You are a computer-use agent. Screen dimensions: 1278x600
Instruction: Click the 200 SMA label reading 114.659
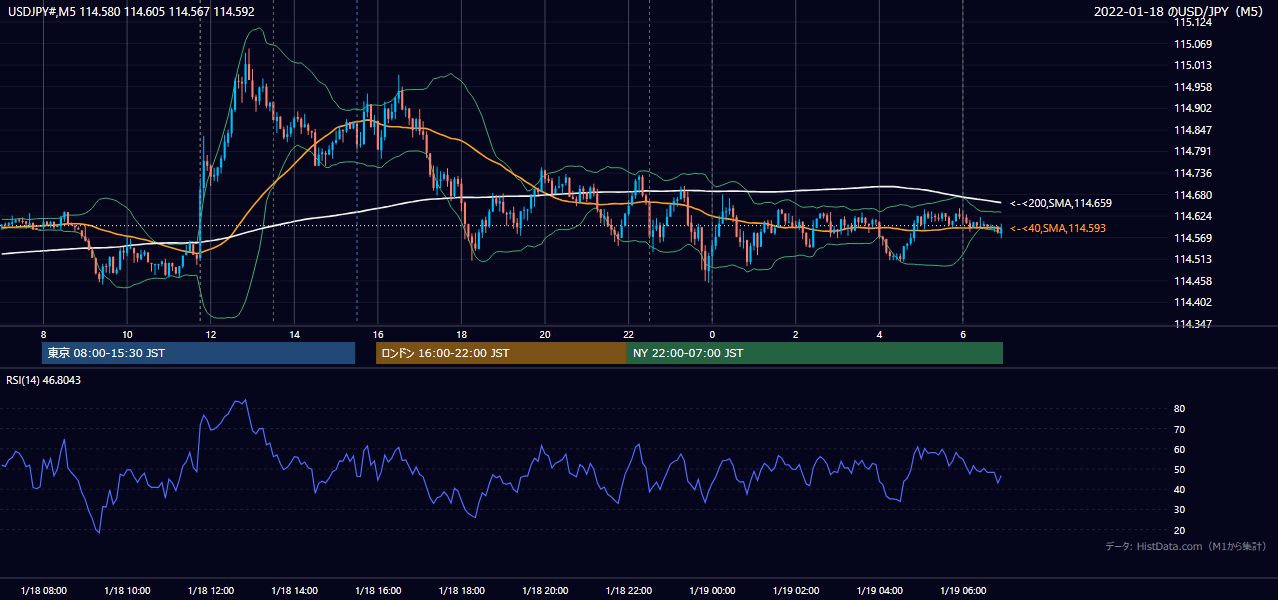(x=1060, y=203)
